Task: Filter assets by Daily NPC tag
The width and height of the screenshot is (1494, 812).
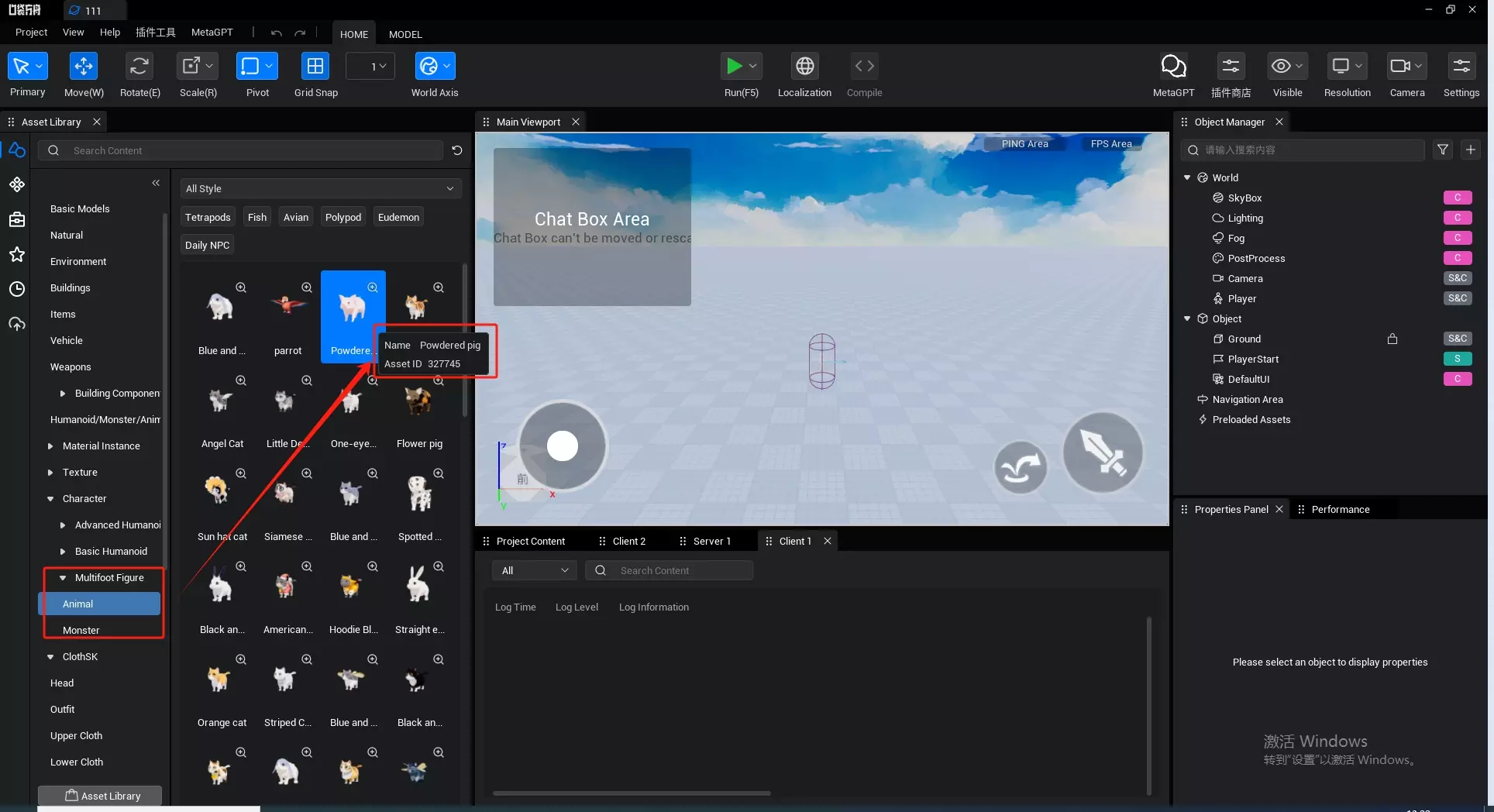Action: pyautogui.click(x=207, y=246)
